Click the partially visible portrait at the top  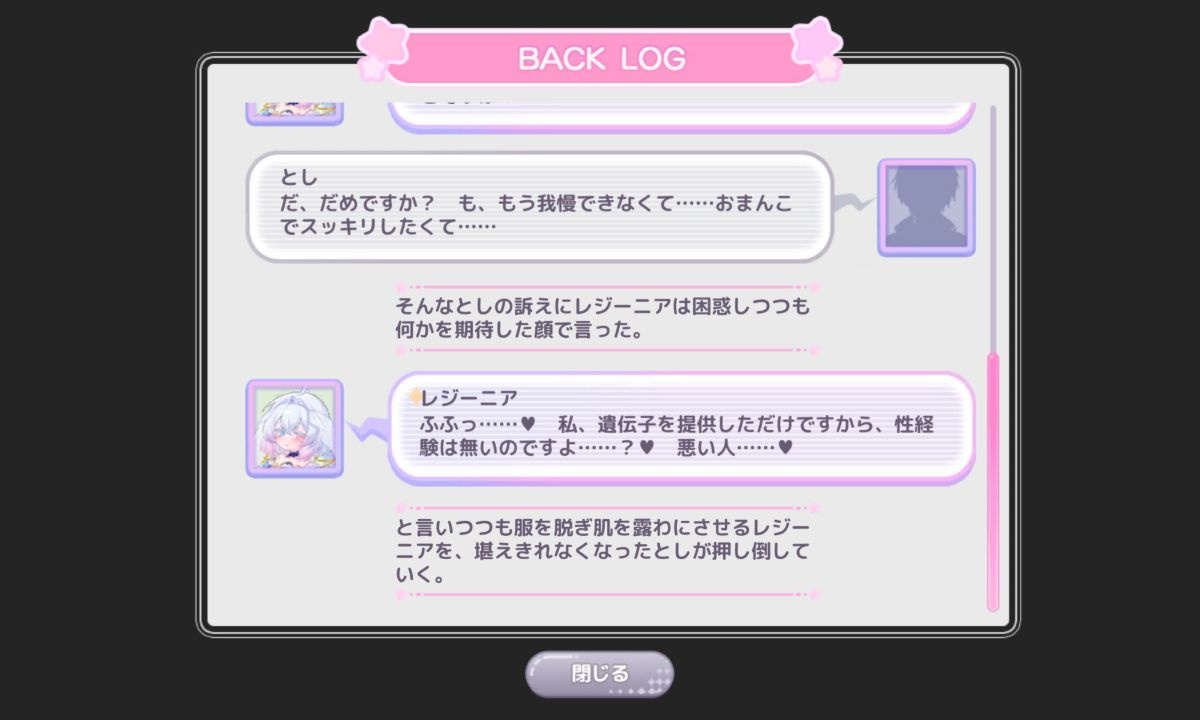[x=295, y=113]
